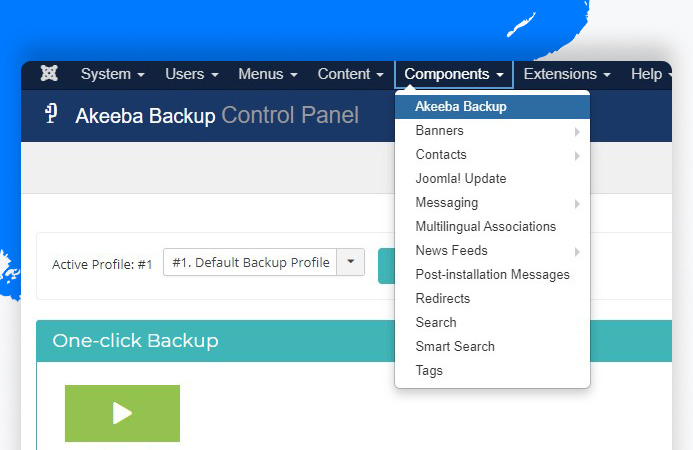Click the teal button beside profile selector
The height and width of the screenshot is (450, 693).
coord(387,266)
